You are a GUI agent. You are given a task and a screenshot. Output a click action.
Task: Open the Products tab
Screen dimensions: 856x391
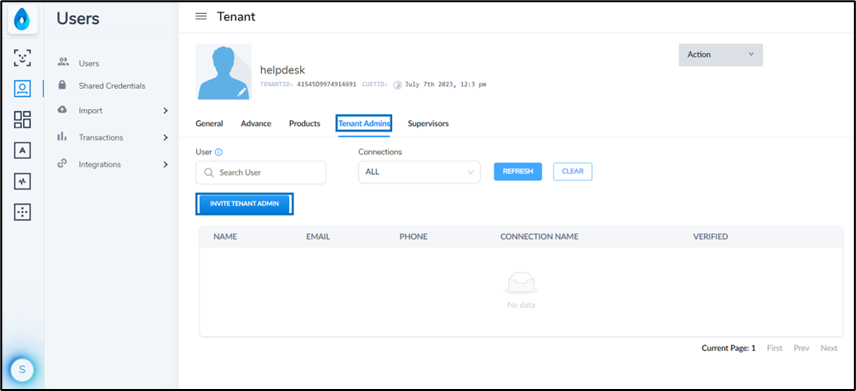(305, 123)
